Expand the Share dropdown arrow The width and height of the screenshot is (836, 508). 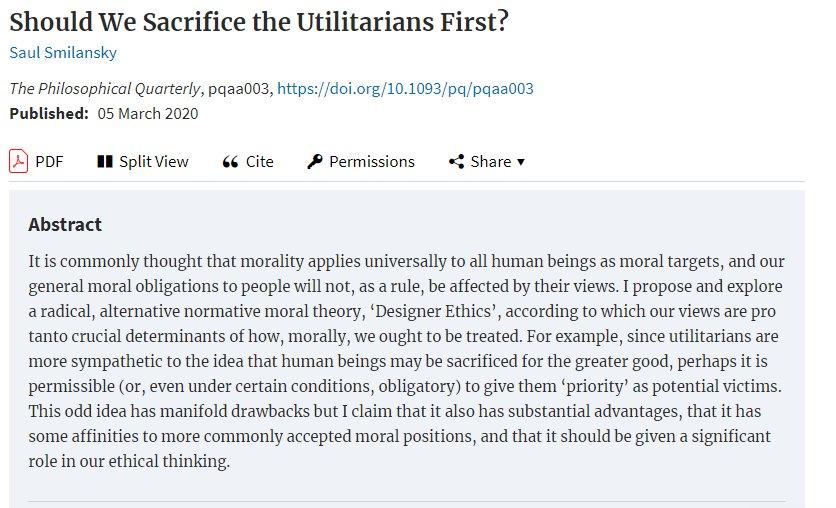pos(521,162)
